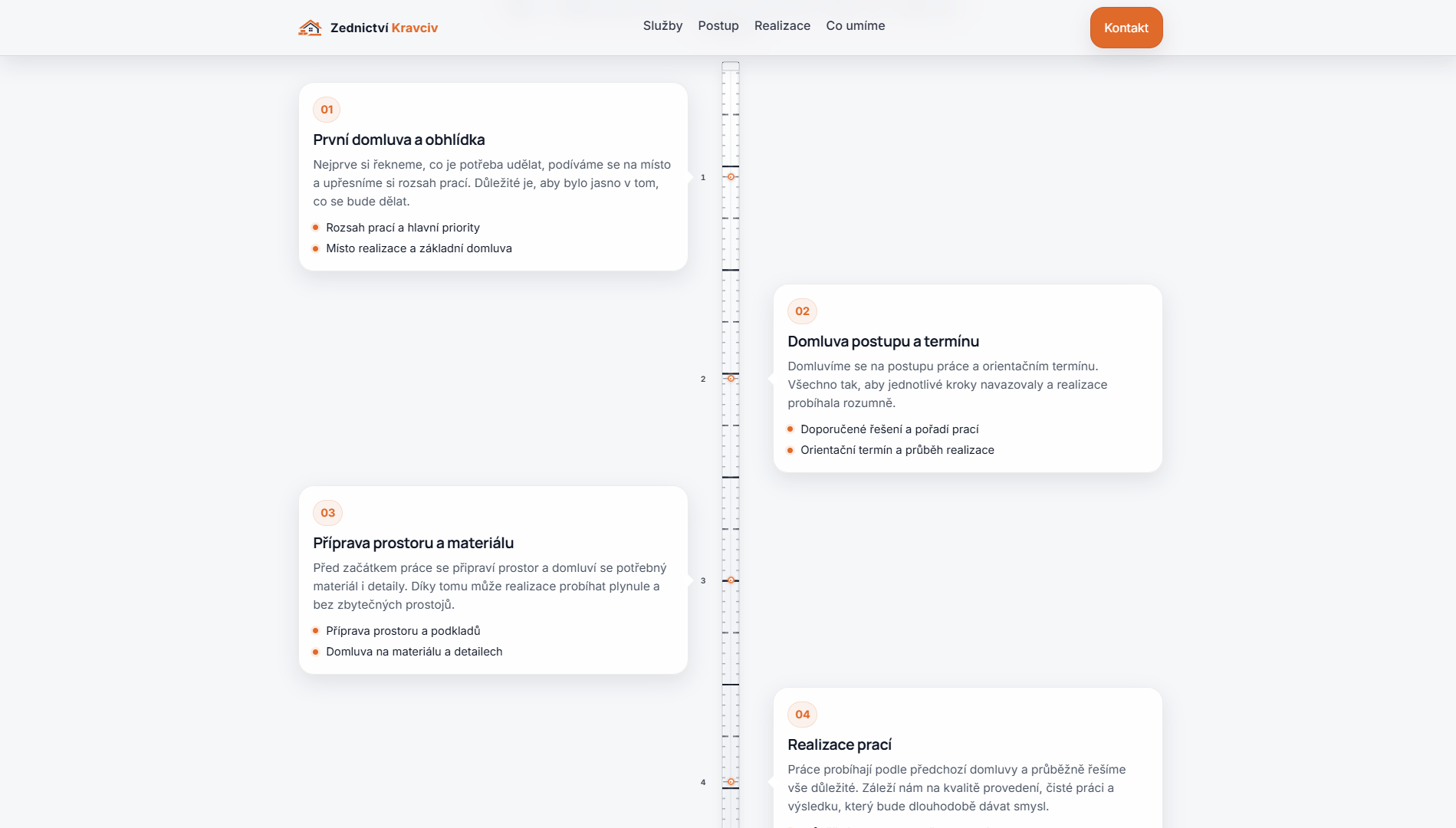Select timeline marker 1 on the ruler
Screen dimensions: 1456x828
[x=731, y=177]
